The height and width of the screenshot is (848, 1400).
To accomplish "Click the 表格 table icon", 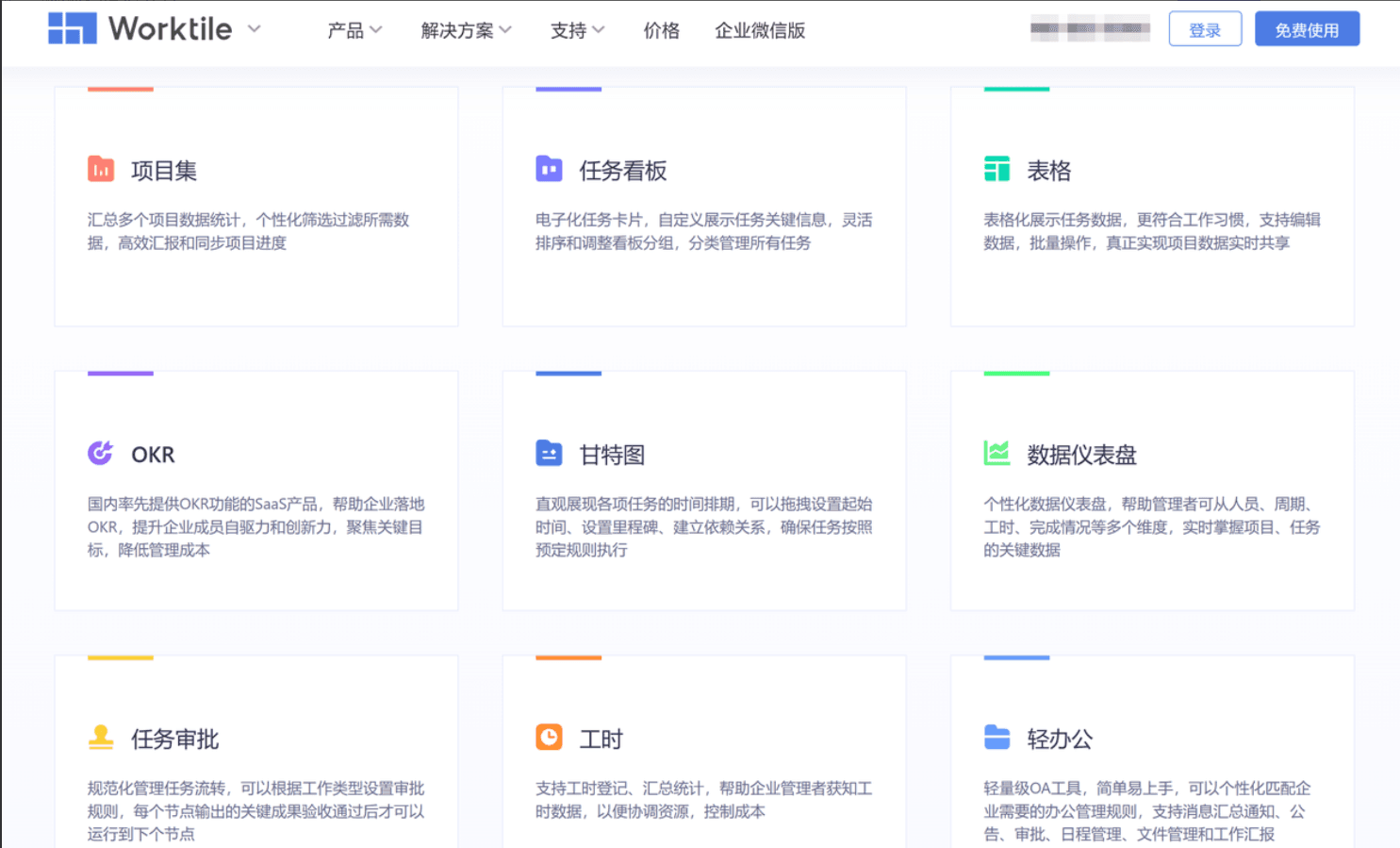I will click(996, 169).
